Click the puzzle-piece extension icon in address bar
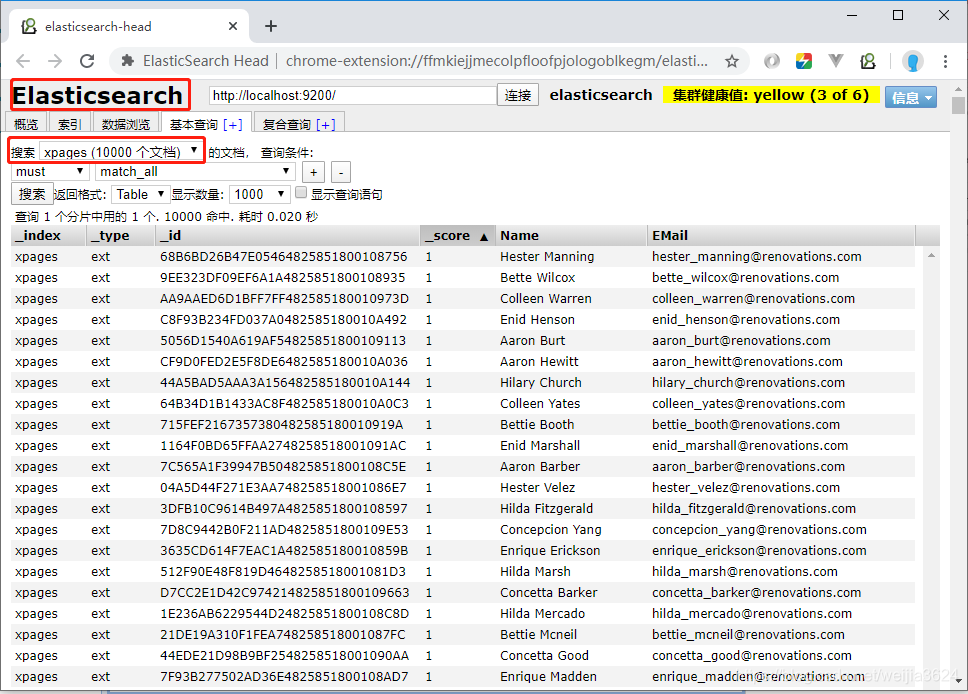This screenshot has height=694, width=968. click(128, 61)
